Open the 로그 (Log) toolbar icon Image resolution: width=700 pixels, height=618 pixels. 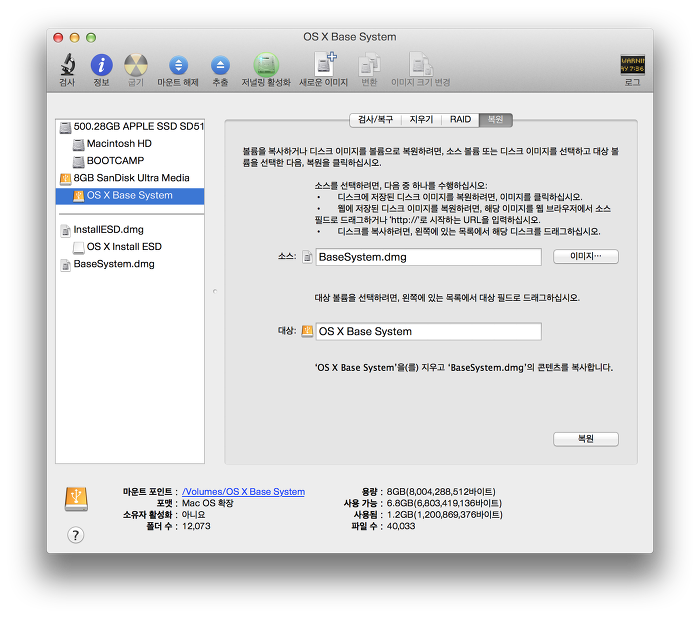(x=632, y=65)
